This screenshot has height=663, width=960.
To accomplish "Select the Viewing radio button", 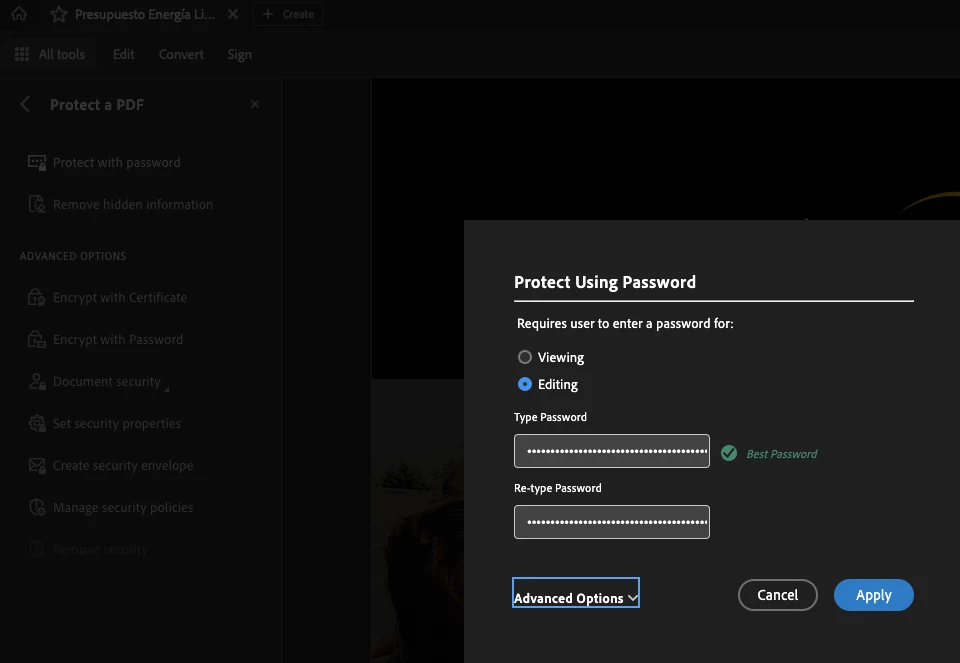I will pyautogui.click(x=525, y=357).
